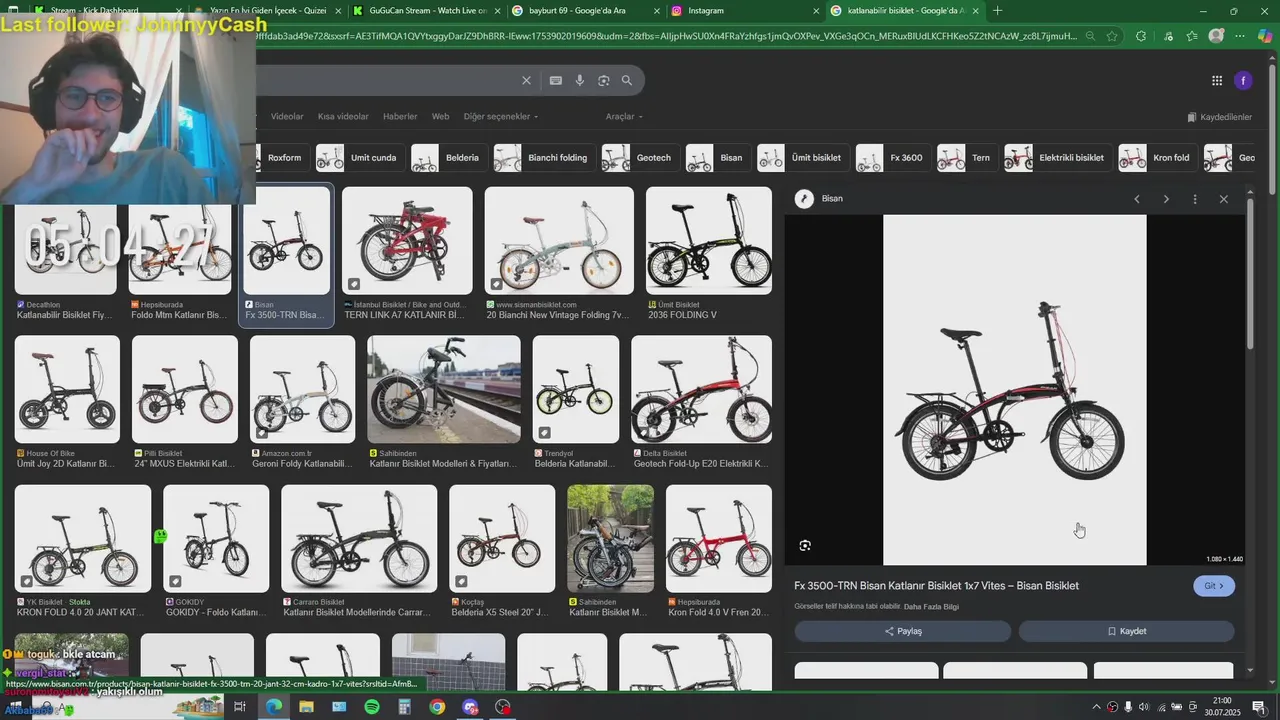Open Bianchi New Vintage Folding thumbnail
This screenshot has height=720, width=1280.
[x=559, y=241]
